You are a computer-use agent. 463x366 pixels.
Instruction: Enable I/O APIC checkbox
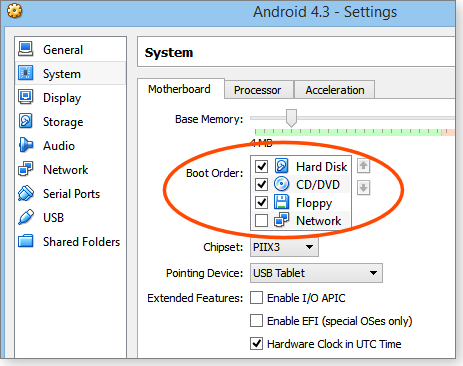[x=256, y=298]
